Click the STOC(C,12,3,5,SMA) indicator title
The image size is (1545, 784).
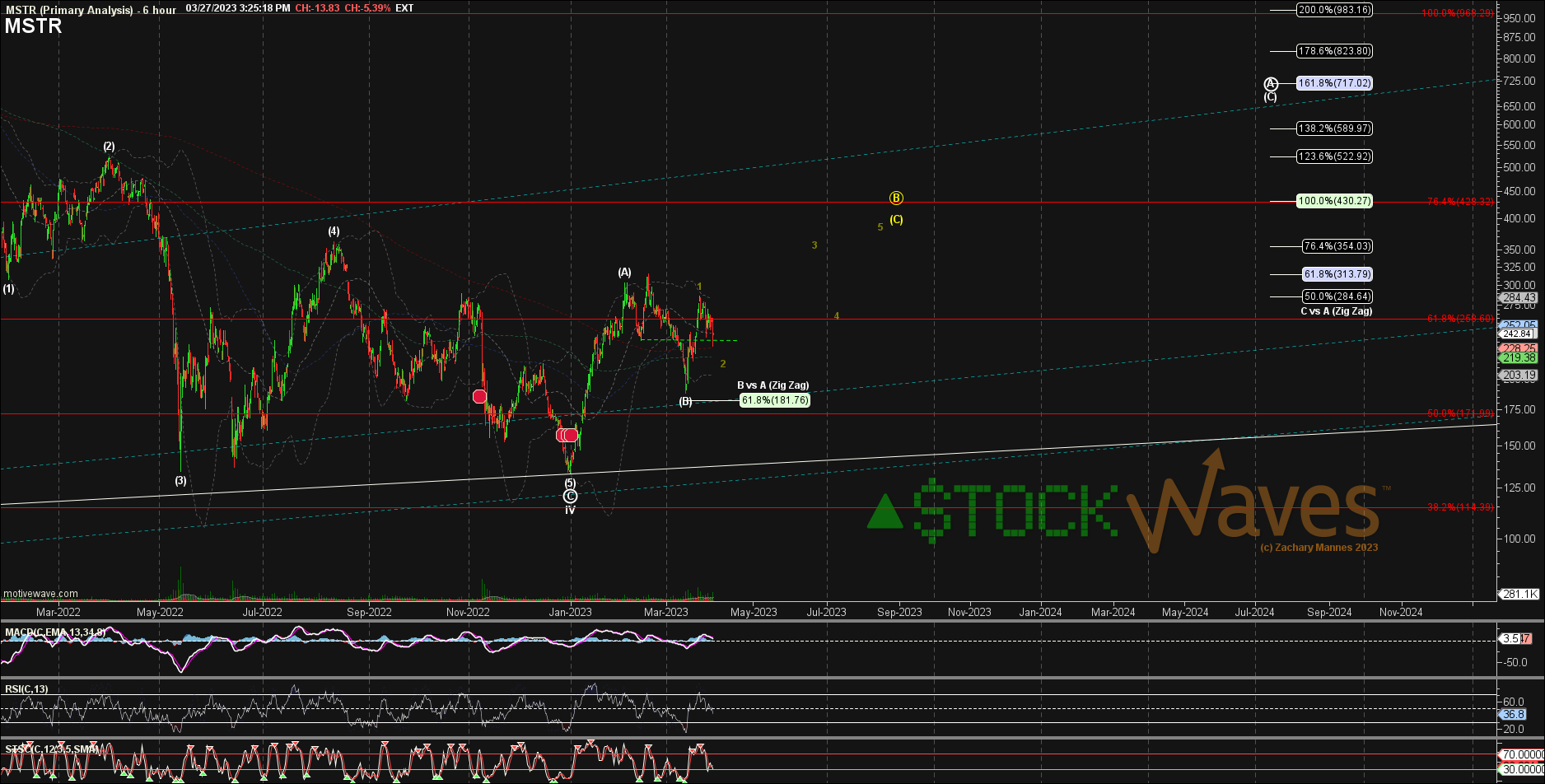tap(52, 750)
